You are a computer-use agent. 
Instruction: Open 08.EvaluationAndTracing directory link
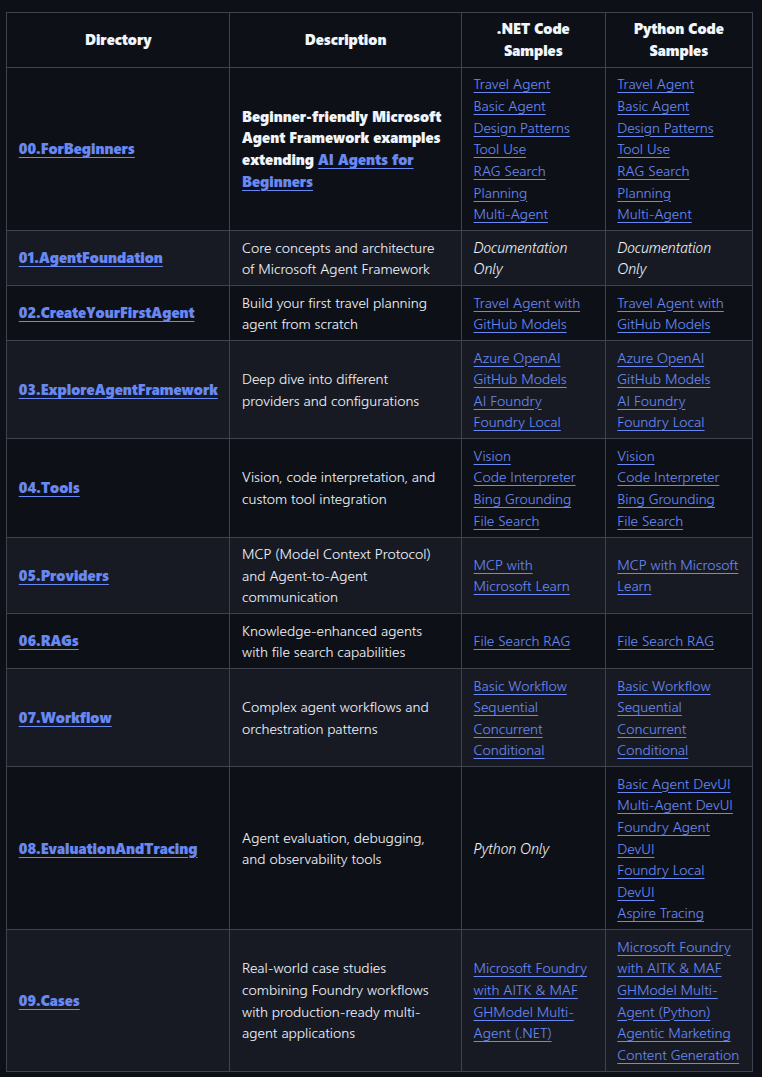point(108,849)
